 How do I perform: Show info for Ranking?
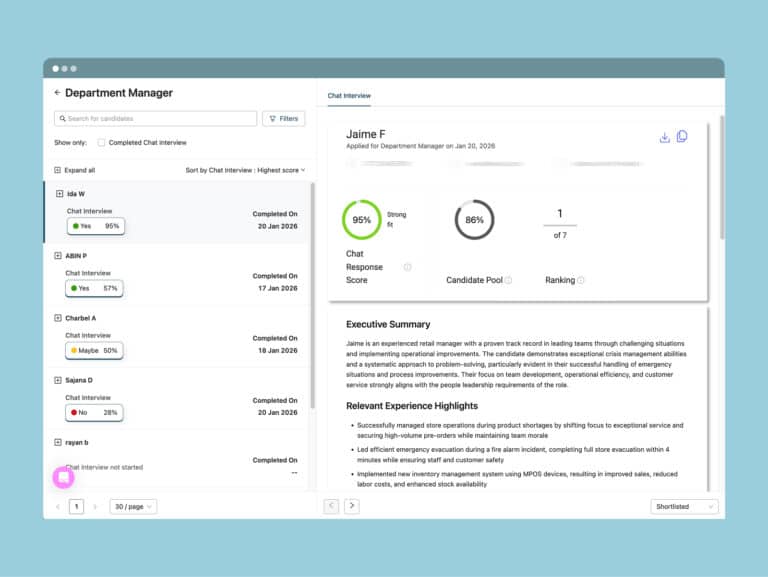click(x=580, y=280)
